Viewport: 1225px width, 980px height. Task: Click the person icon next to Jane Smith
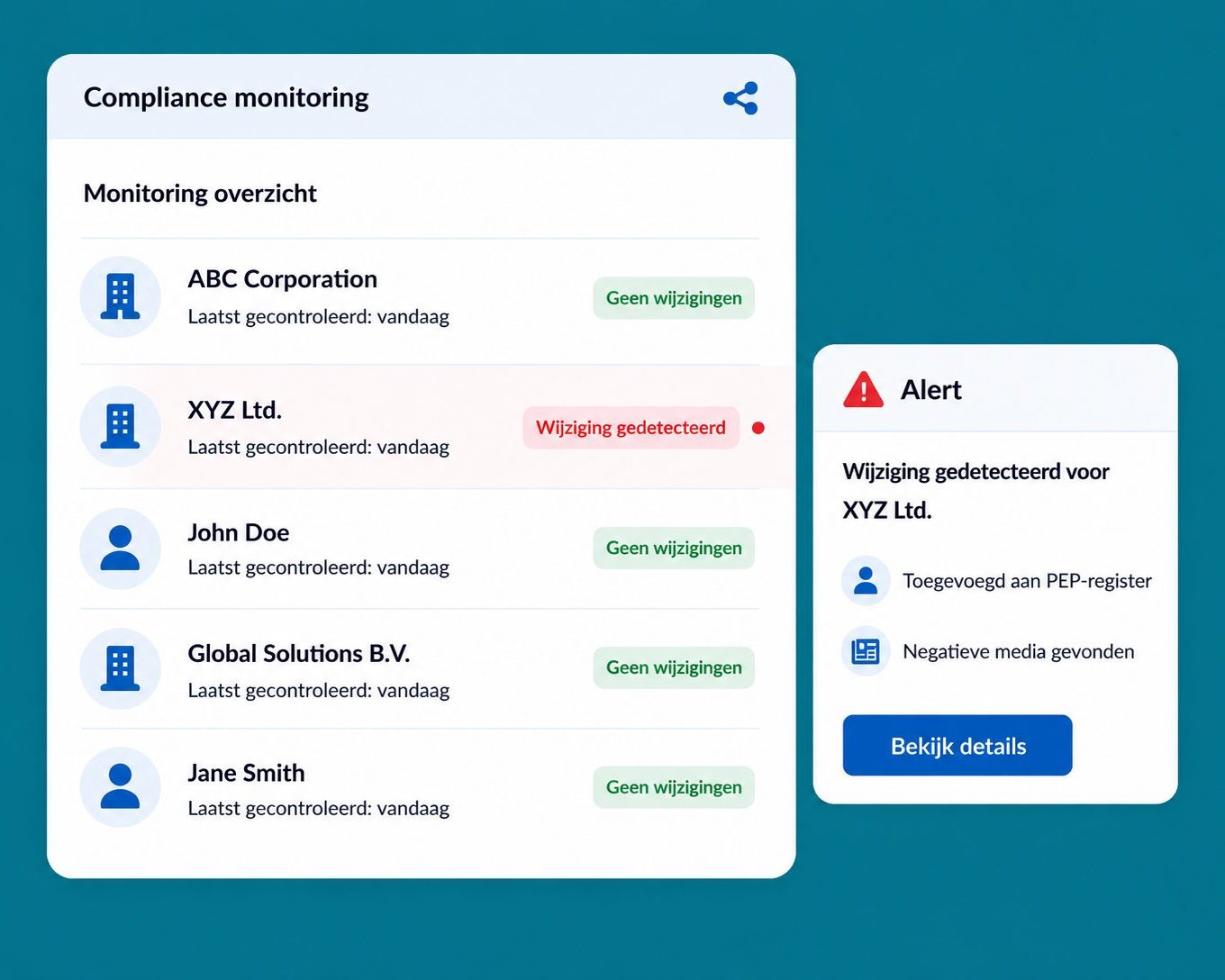[120, 786]
